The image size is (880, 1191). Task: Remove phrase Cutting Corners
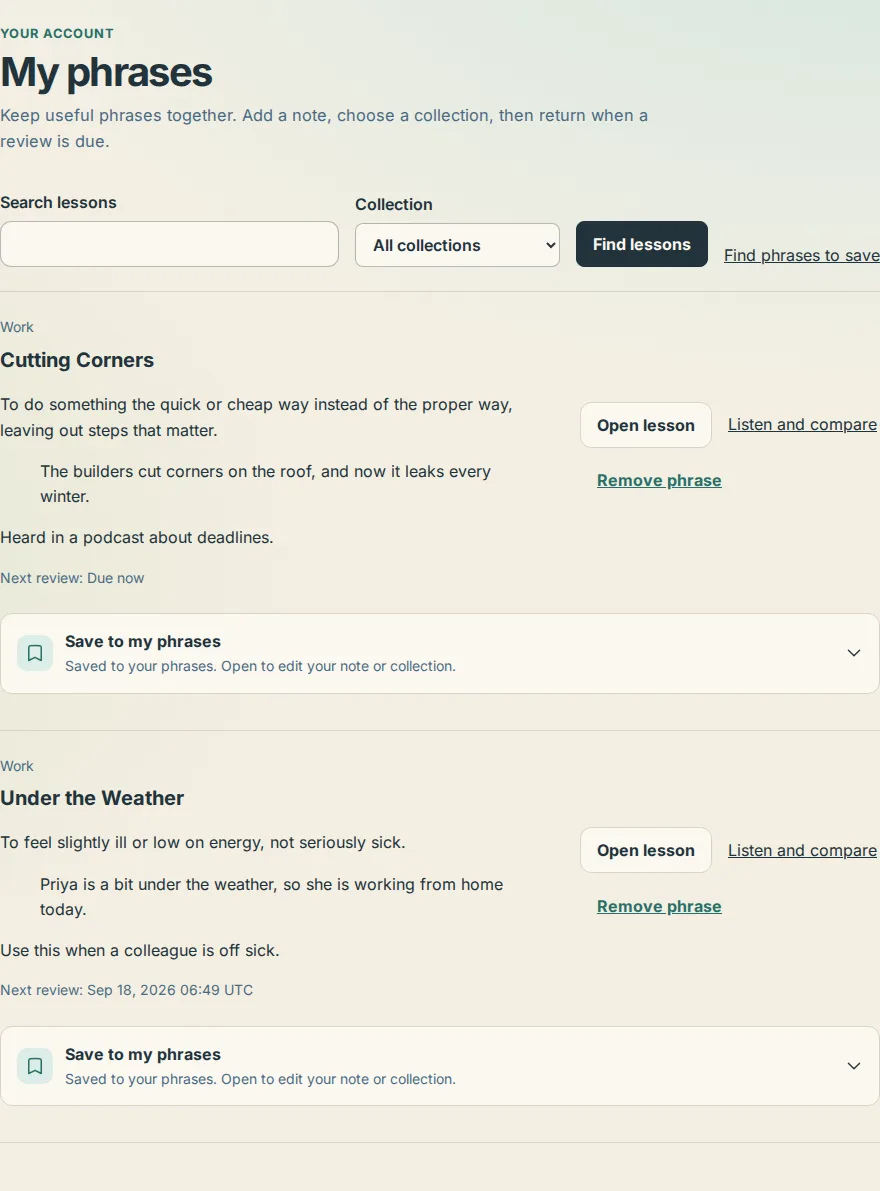pyautogui.click(x=659, y=481)
